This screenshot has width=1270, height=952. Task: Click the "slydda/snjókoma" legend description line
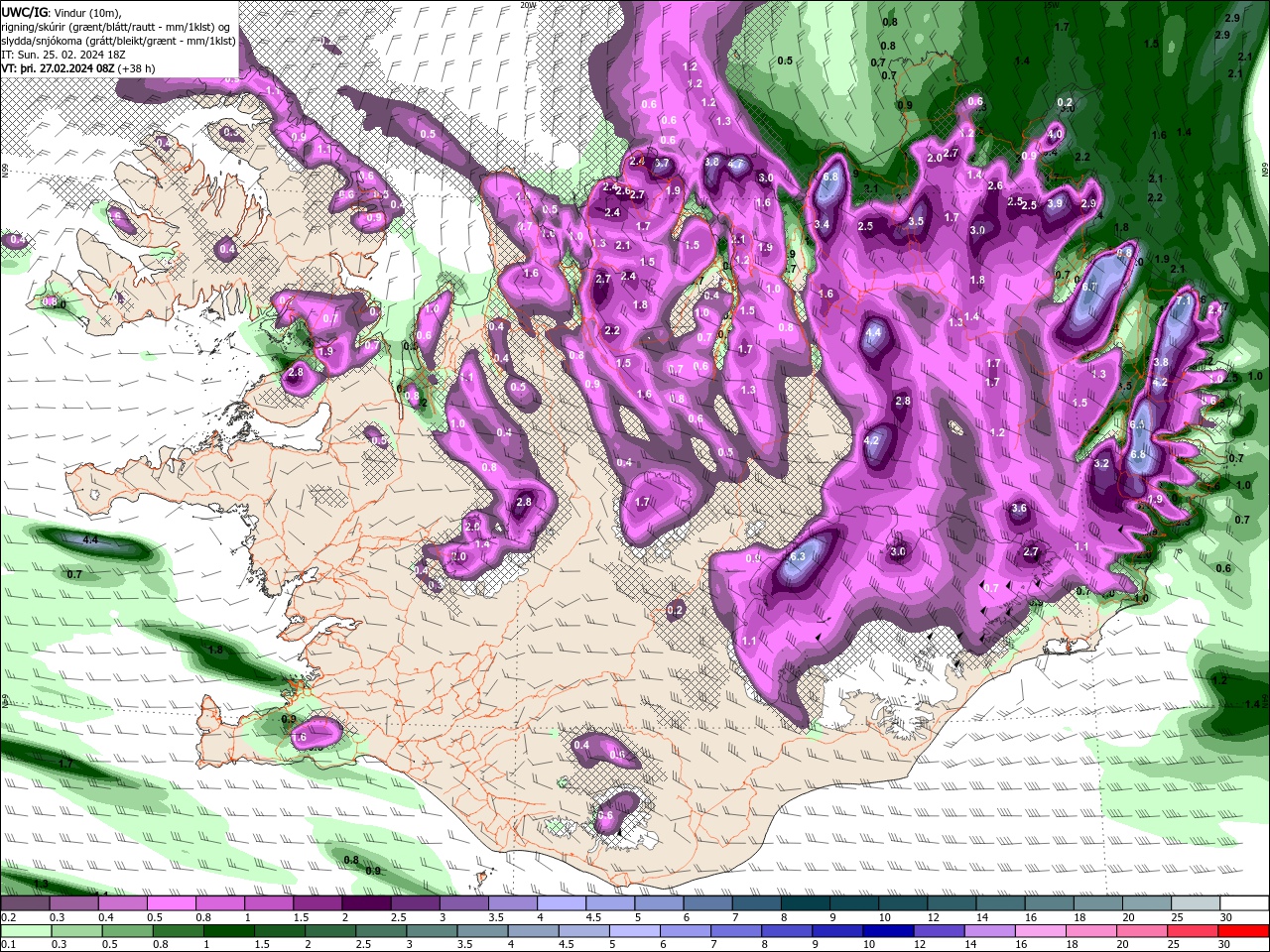118,41
